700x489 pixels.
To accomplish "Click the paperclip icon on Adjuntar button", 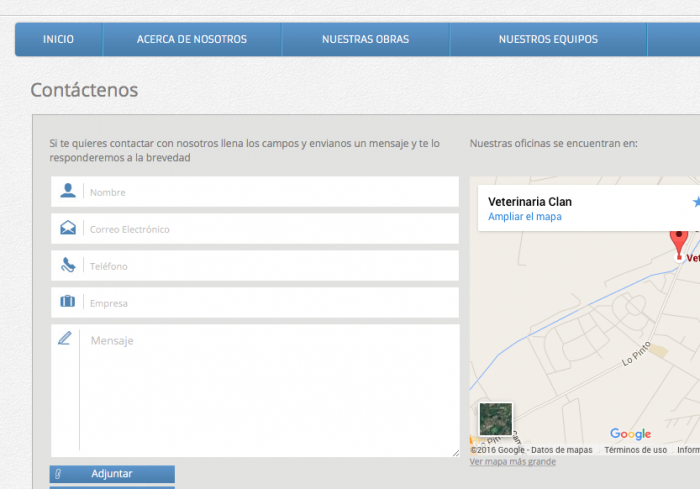I will coord(59,473).
